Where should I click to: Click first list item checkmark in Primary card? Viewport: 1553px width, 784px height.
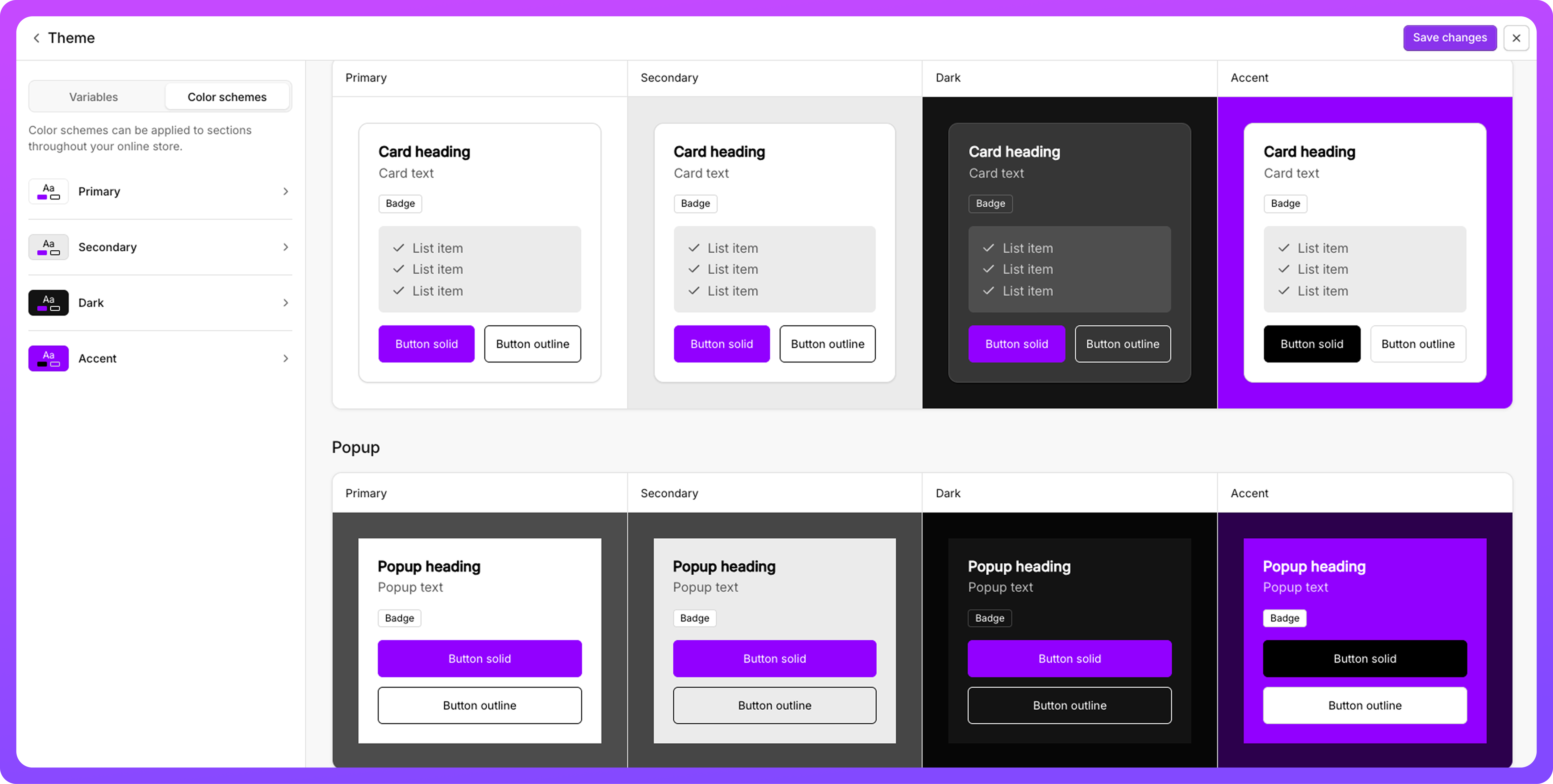click(398, 248)
